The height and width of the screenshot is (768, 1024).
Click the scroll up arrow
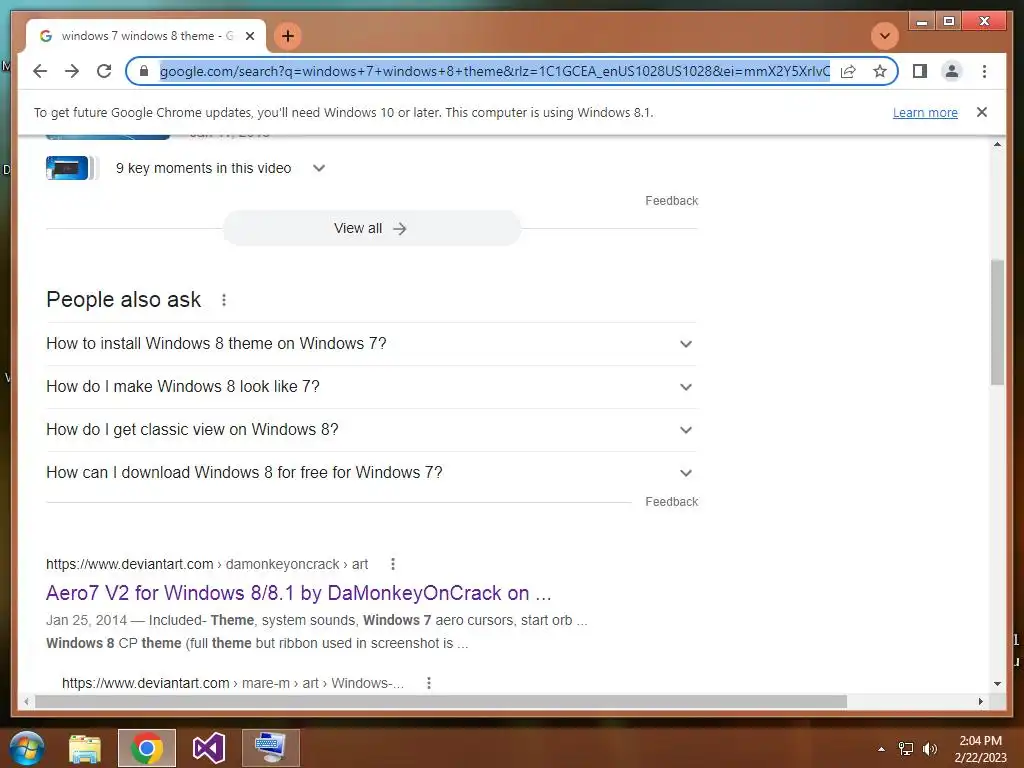(997, 144)
